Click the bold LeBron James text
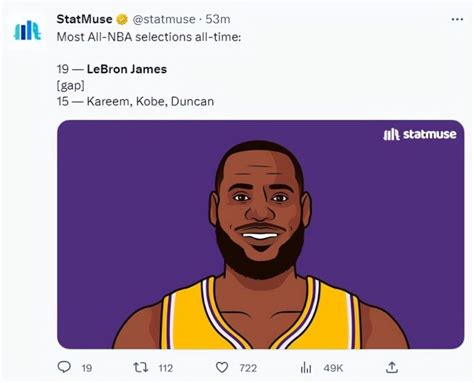This screenshot has width=474, height=383. pyautogui.click(x=127, y=69)
